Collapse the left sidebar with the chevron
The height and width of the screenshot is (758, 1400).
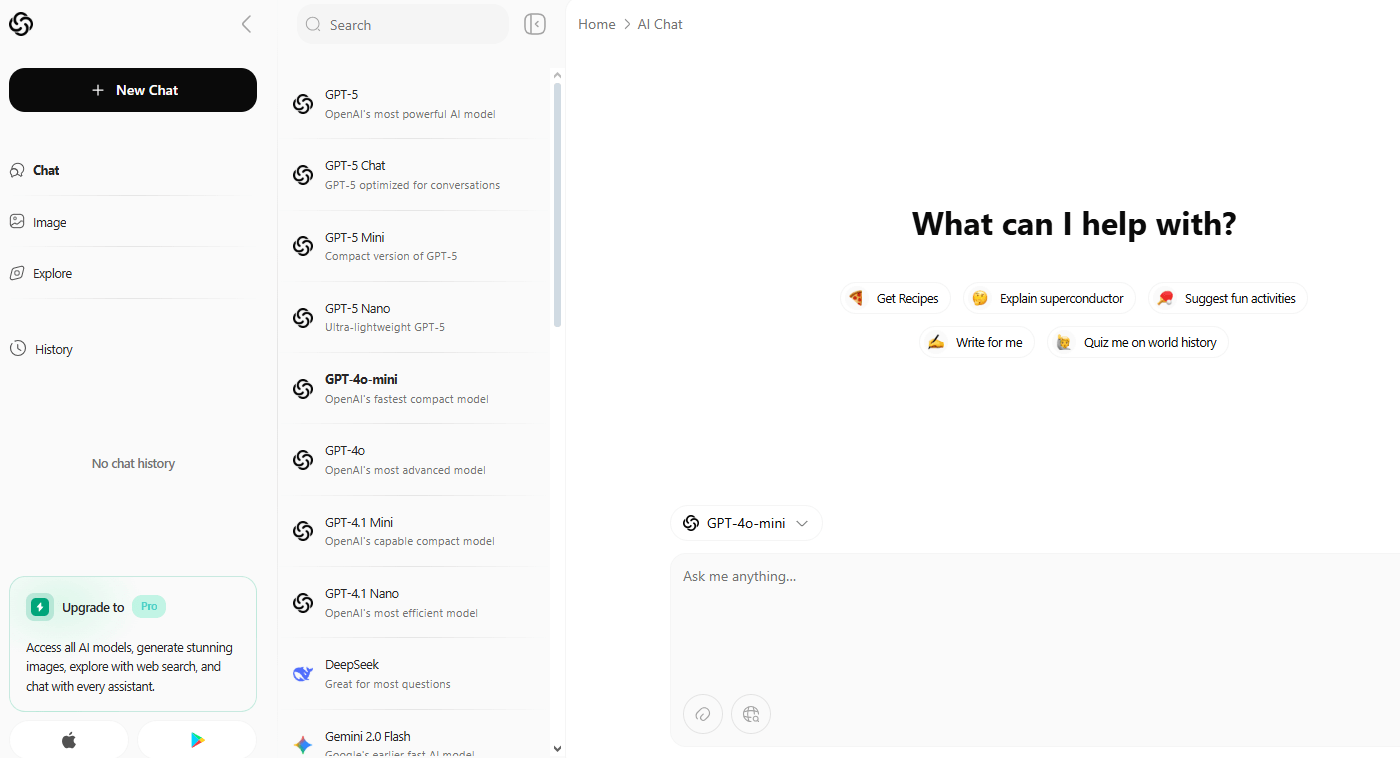pyautogui.click(x=246, y=24)
